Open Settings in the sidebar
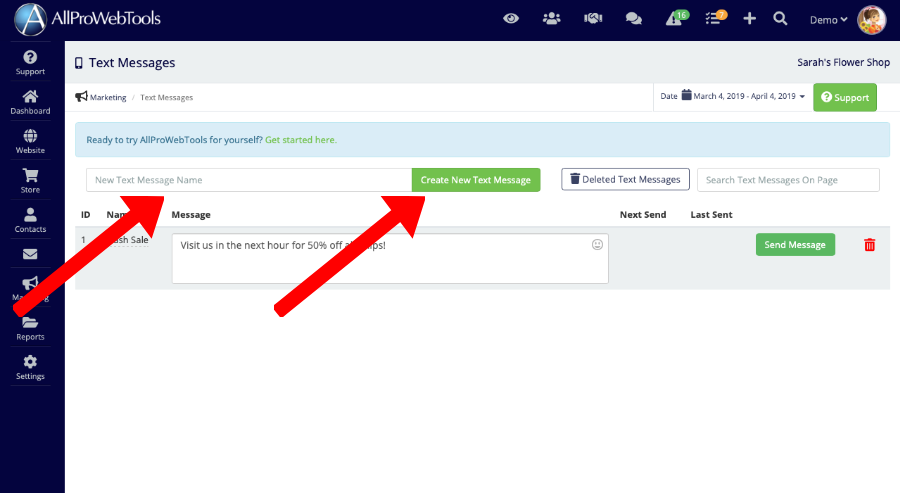The height and width of the screenshot is (493, 900). [30, 368]
